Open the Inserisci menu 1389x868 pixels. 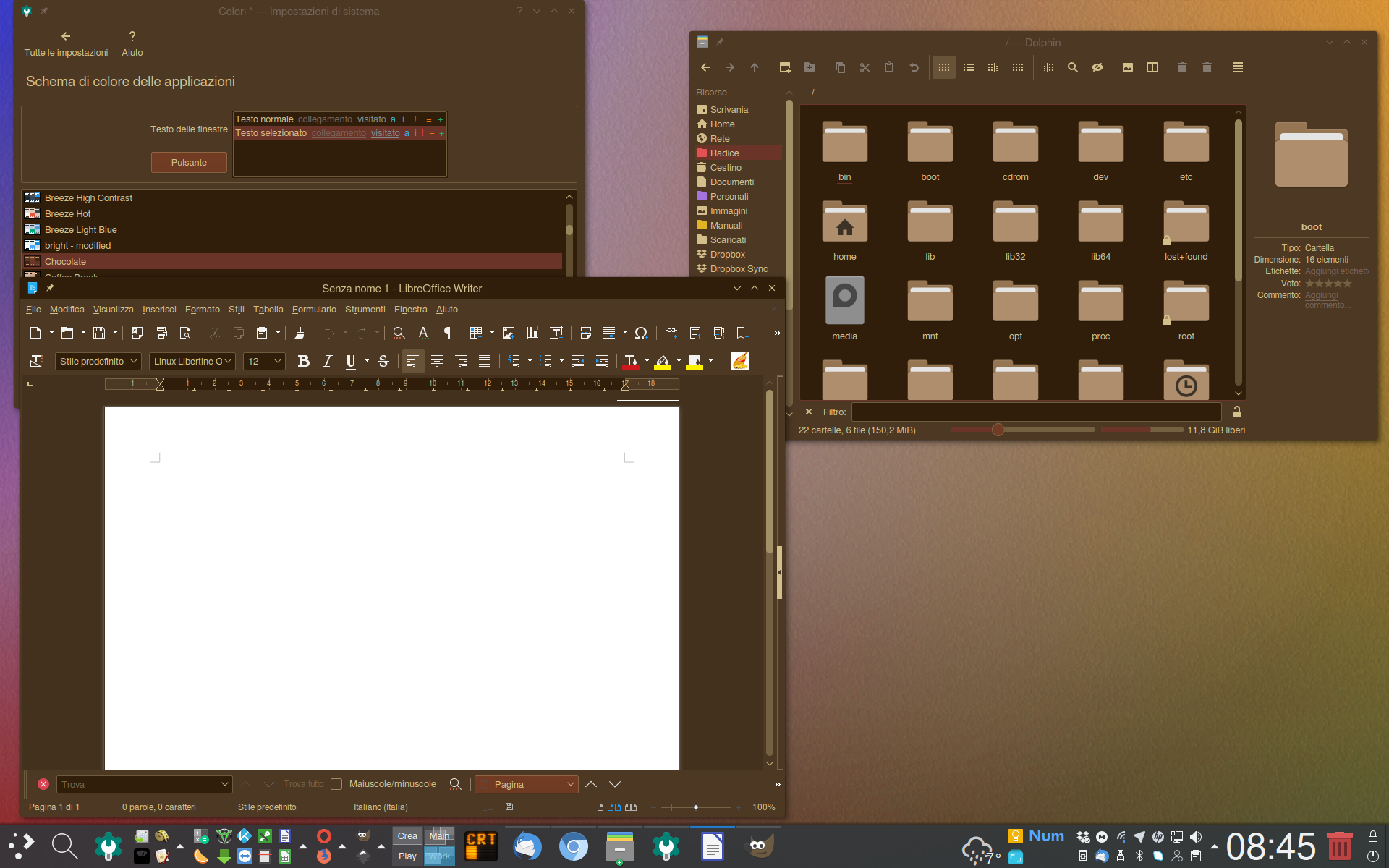(x=159, y=310)
